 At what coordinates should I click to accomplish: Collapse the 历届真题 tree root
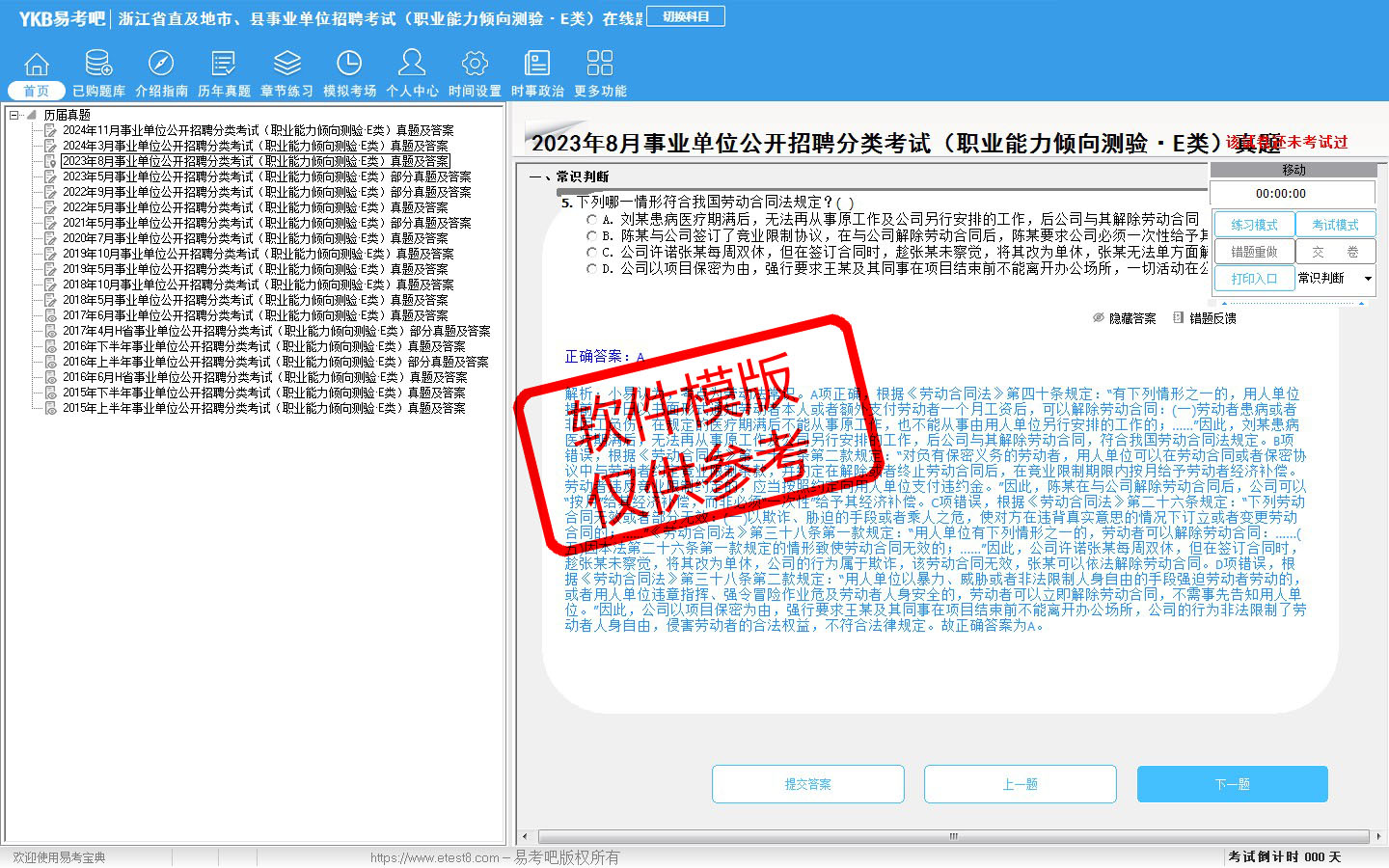click(14, 115)
